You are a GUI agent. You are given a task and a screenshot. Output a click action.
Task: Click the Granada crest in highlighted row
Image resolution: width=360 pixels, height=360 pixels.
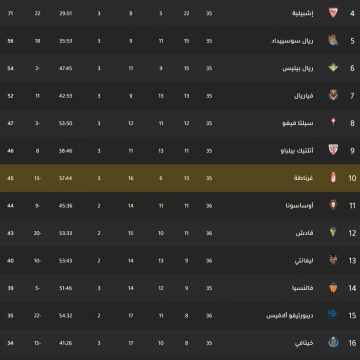pyautogui.click(x=333, y=178)
